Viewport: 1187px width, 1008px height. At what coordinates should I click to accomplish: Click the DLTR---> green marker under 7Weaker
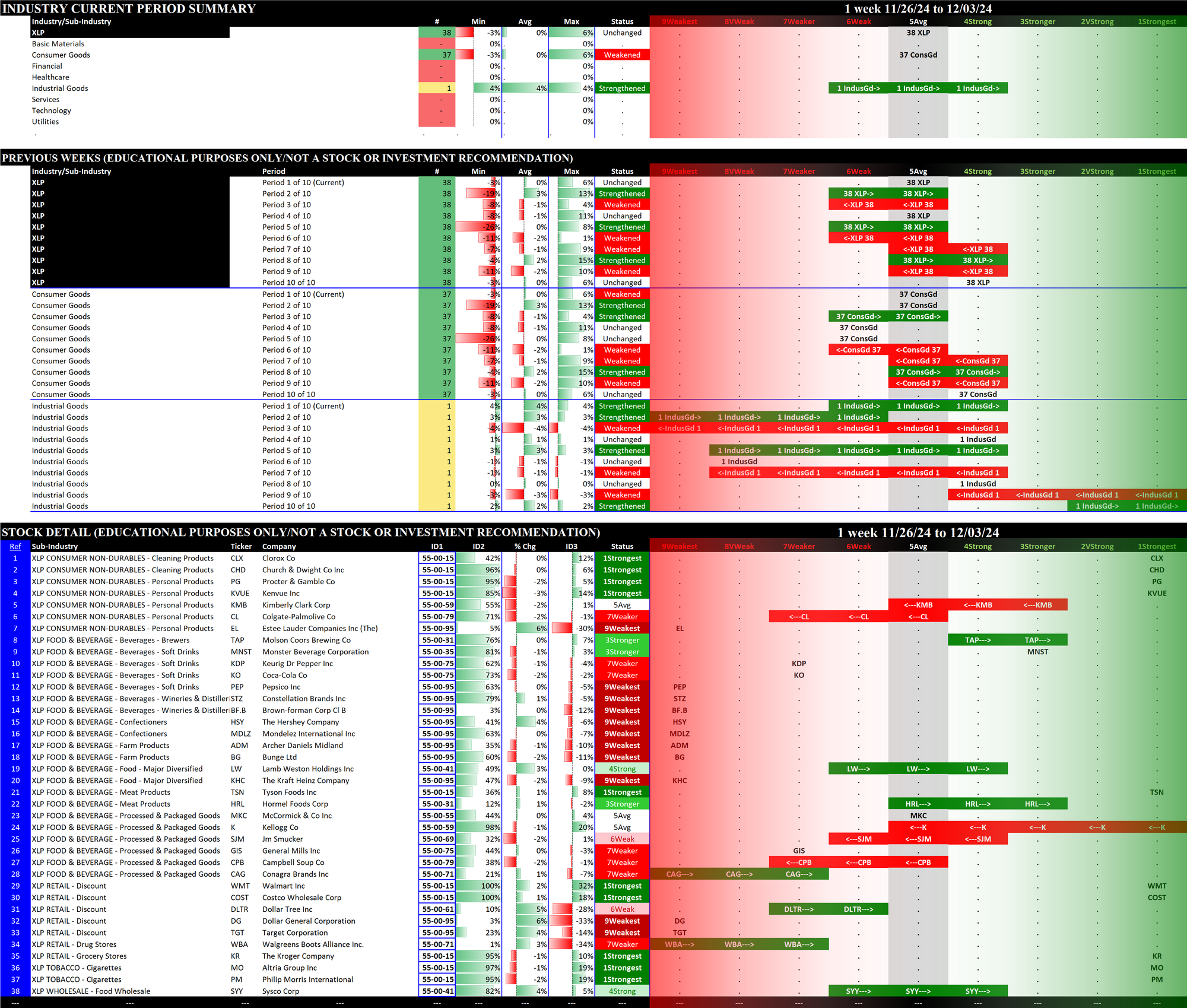799,909
